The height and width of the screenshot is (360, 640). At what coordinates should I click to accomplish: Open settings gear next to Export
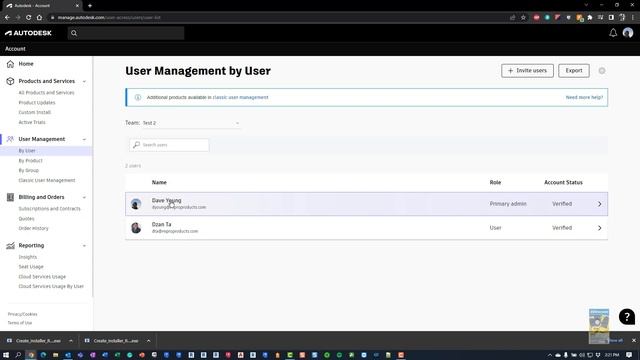coord(602,71)
